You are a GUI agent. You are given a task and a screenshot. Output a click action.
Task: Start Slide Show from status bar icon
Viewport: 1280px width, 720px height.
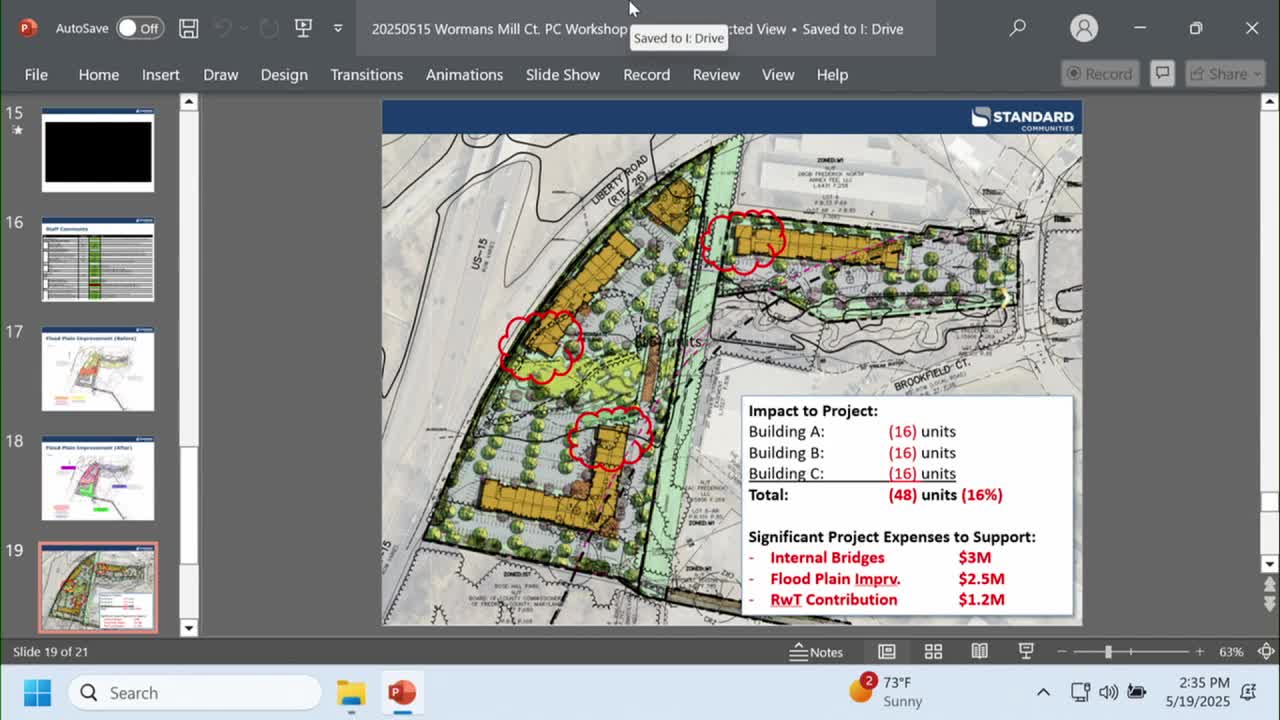[x=1026, y=652]
